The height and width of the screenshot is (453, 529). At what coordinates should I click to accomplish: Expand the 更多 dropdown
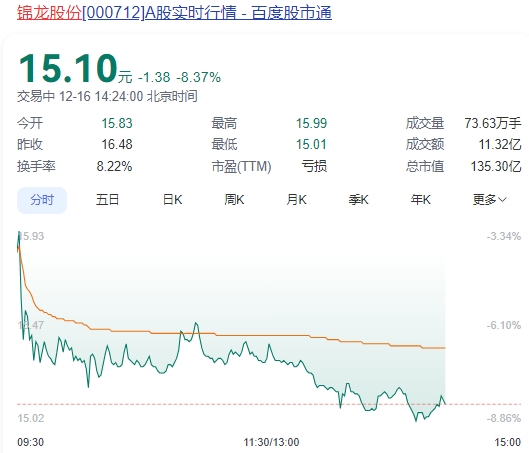click(x=489, y=200)
